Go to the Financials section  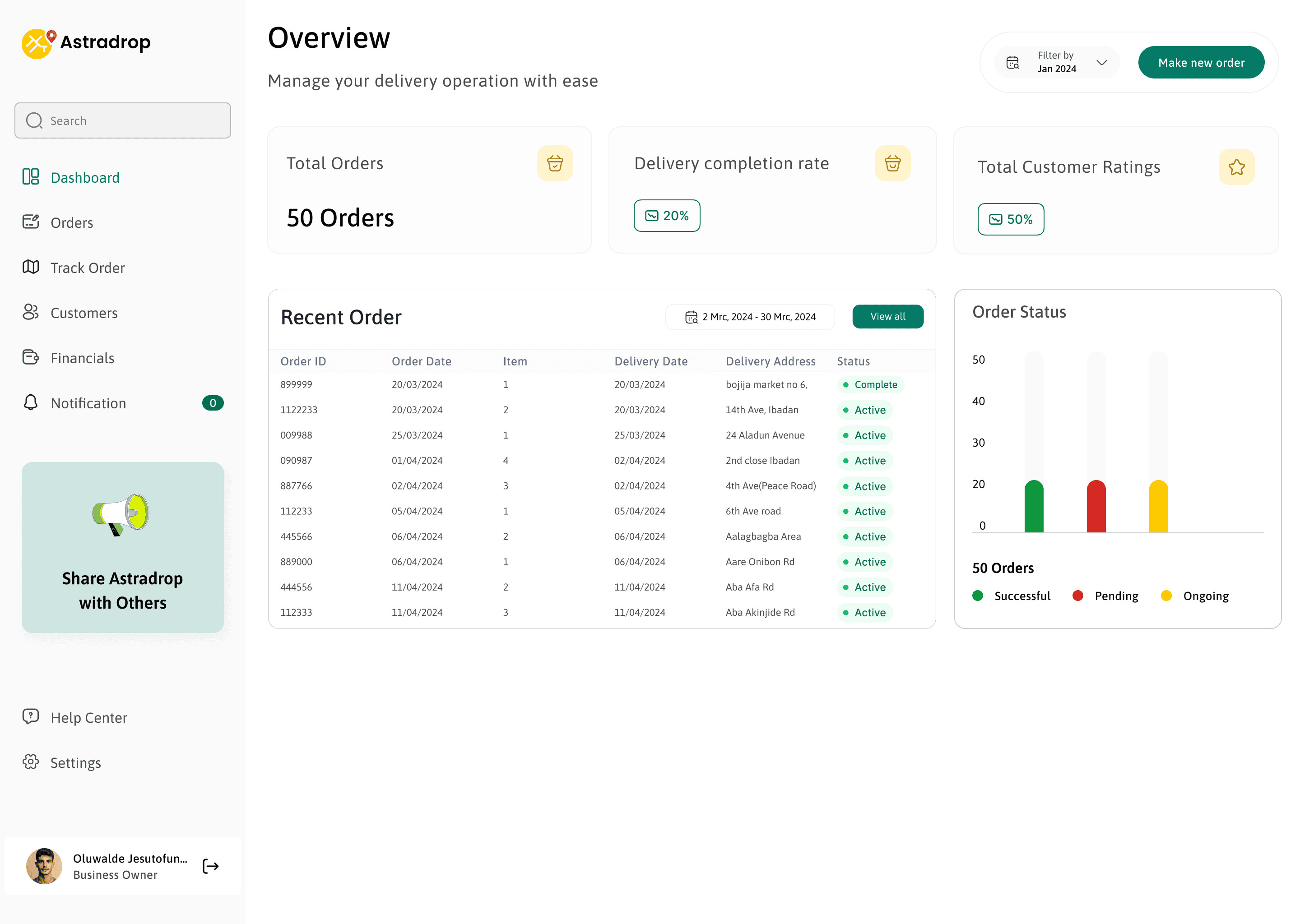82,358
